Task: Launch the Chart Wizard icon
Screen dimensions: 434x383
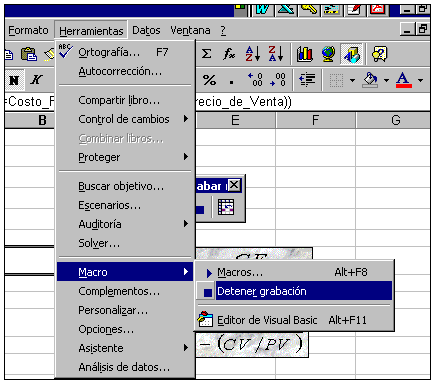Action: [305, 54]
